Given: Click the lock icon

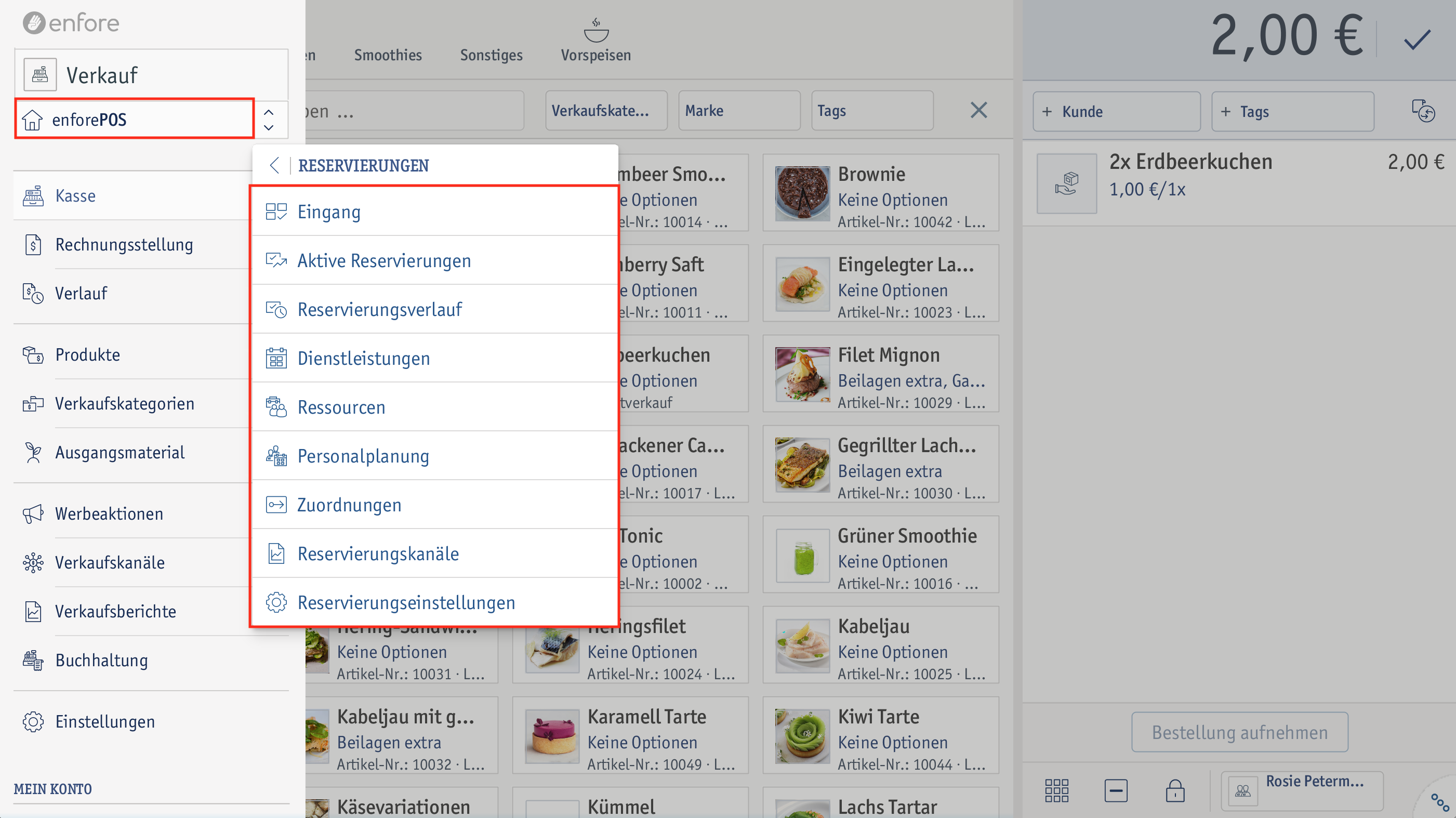Looking at the screenshot, I should pyautogui.click(x=1175, y=790).
